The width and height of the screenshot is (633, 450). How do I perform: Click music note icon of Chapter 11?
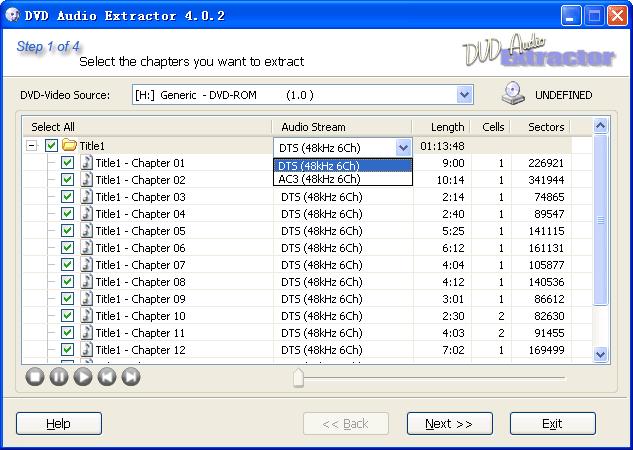coord(86,333)
